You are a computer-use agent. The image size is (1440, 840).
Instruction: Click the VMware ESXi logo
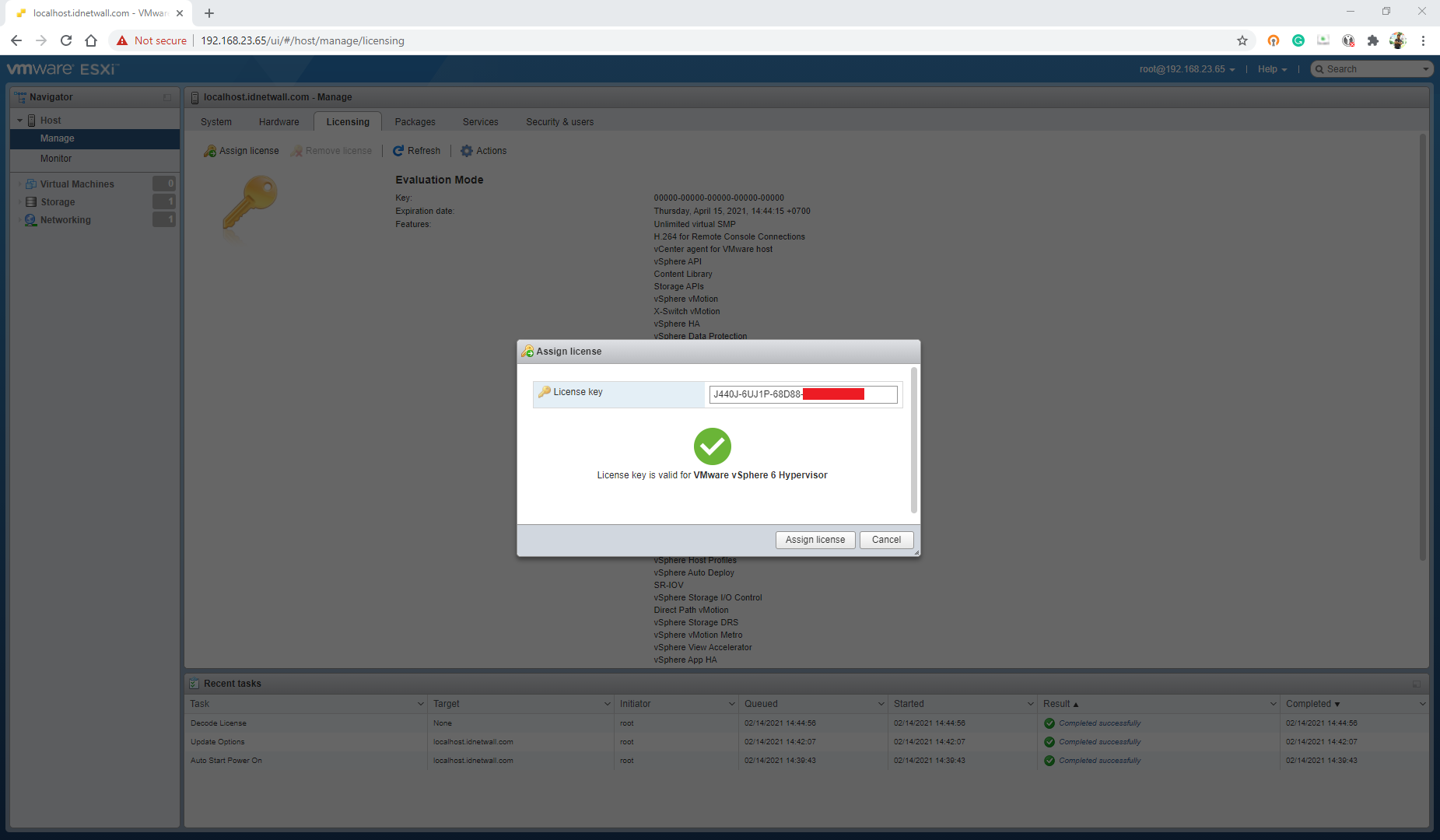pos(60,68)
